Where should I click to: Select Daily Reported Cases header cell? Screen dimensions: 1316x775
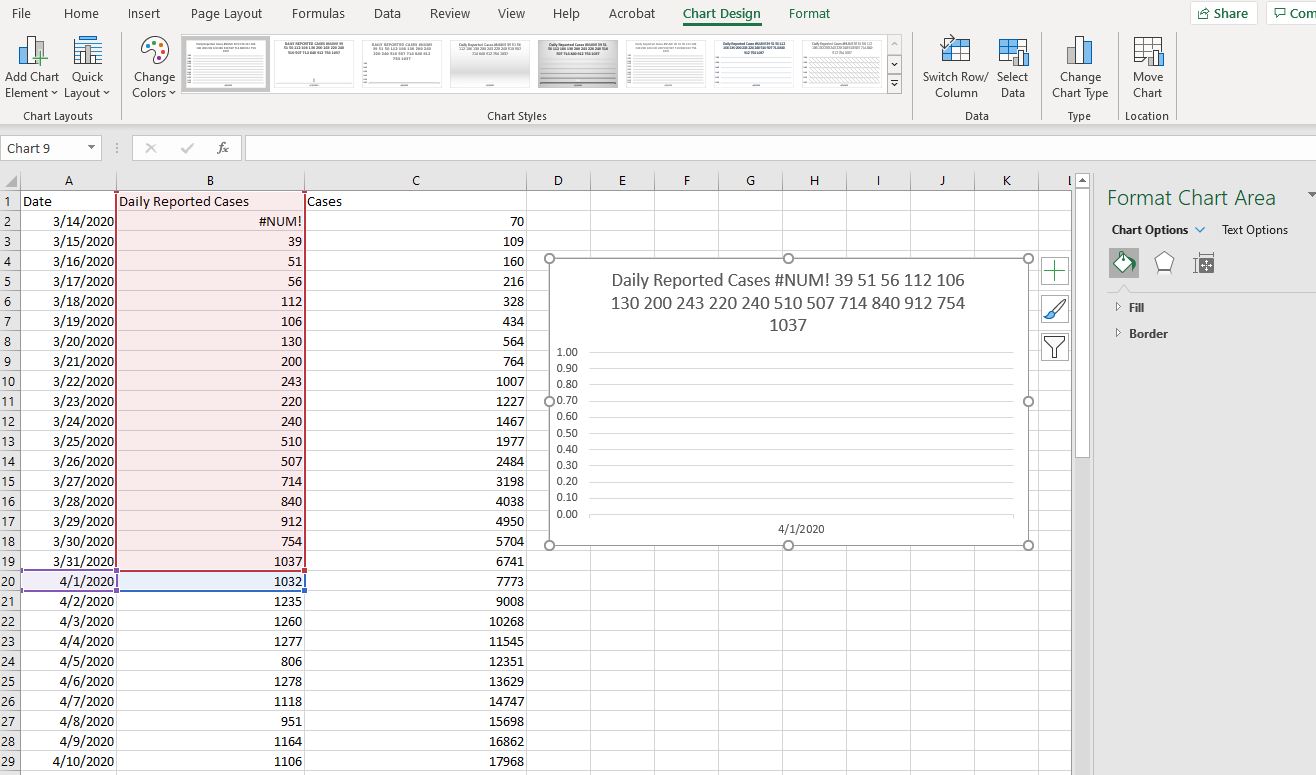(211, 201)
